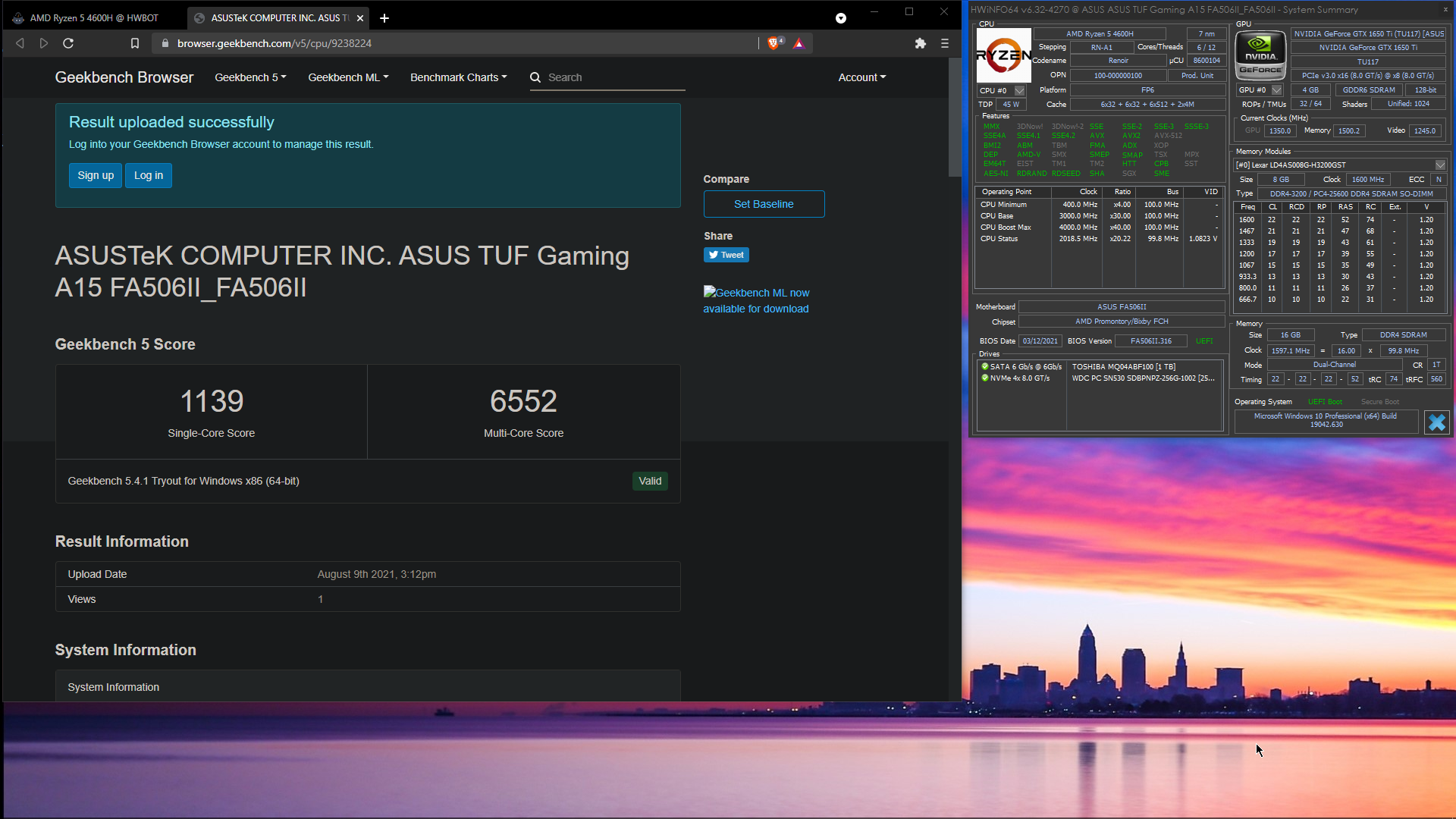Click the 1597.1 MHz memory clock value
Image resolution: width=1456 pixels, height=819 pixels.
tap(1291, 350)
